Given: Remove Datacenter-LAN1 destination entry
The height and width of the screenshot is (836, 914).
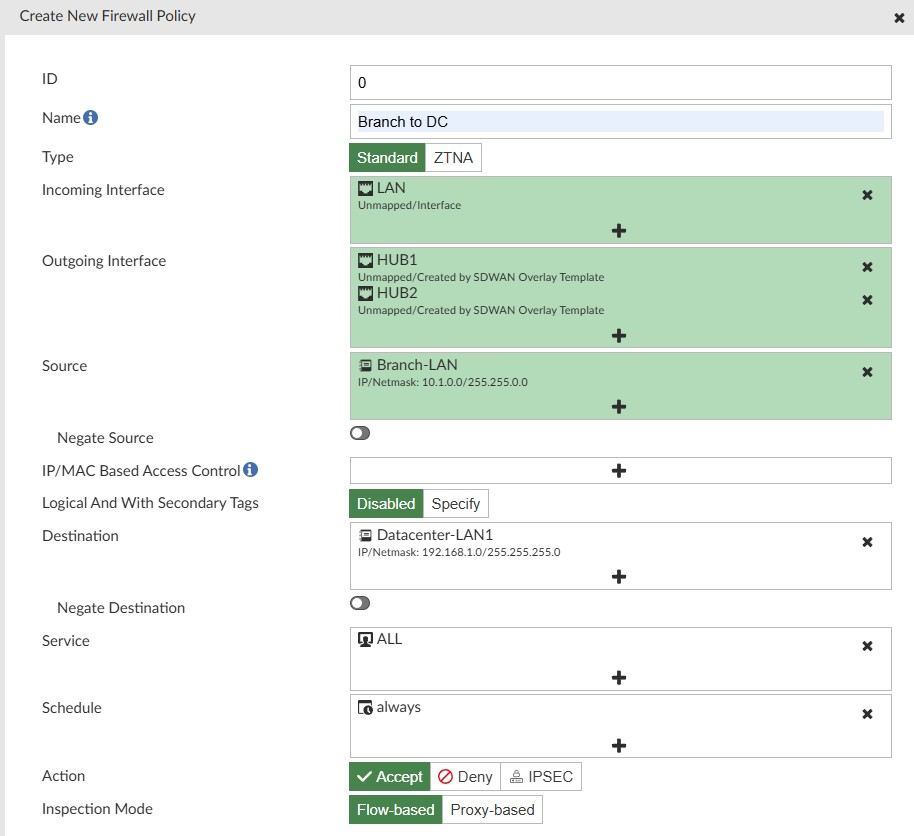Looking at the screenshot, I should (867, 542).
